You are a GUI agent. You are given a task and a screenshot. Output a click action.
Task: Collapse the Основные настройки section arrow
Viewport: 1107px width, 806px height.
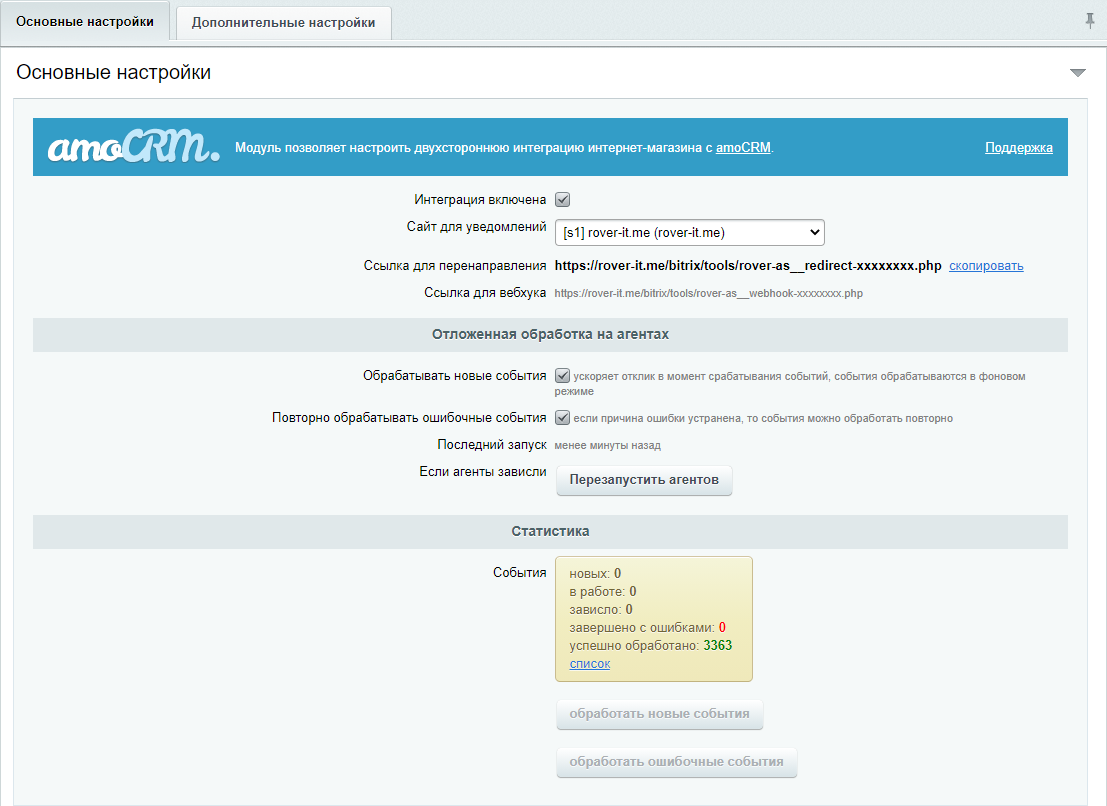coord(1077,73)
